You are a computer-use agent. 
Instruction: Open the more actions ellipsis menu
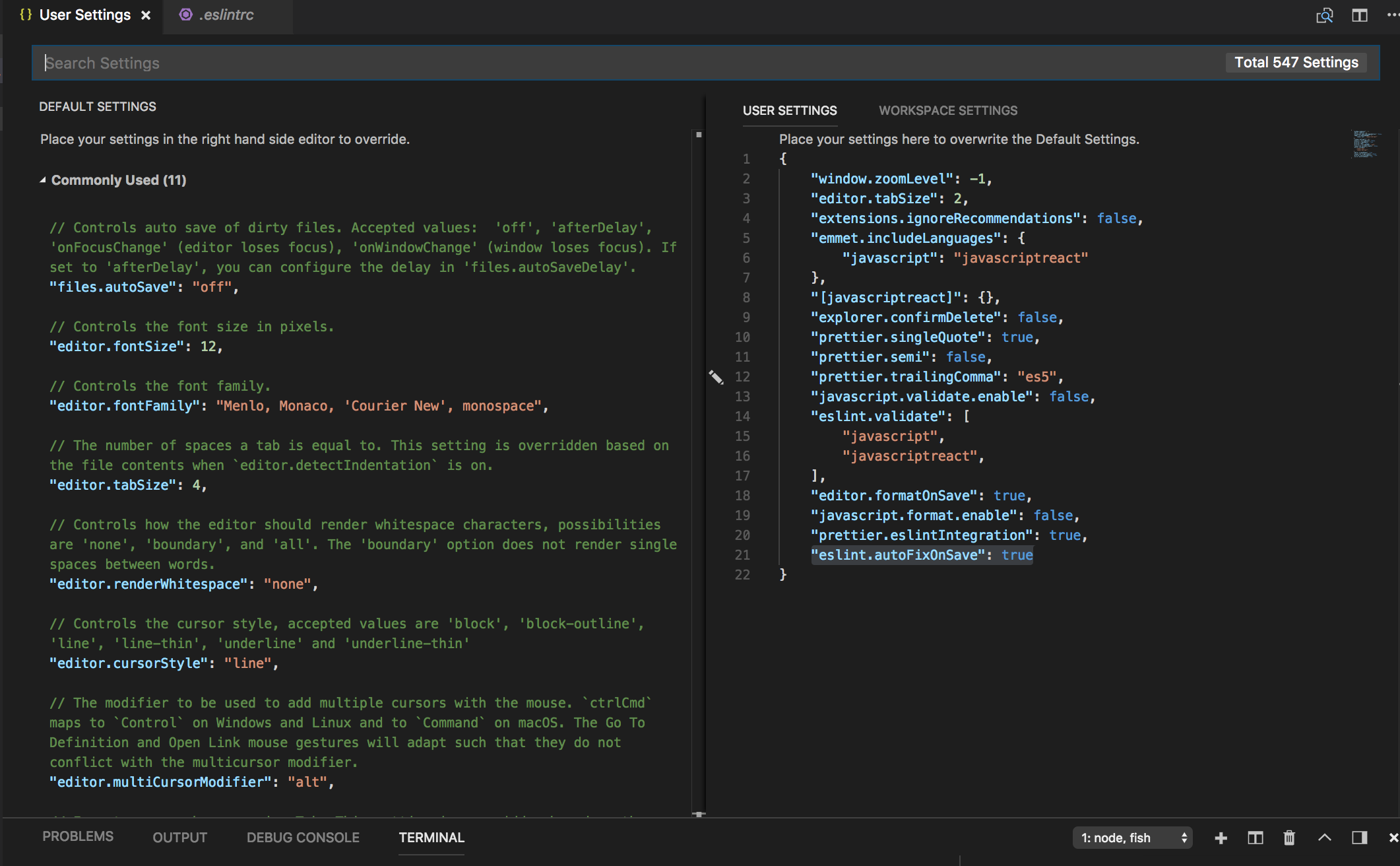[x=1392, y=15]
